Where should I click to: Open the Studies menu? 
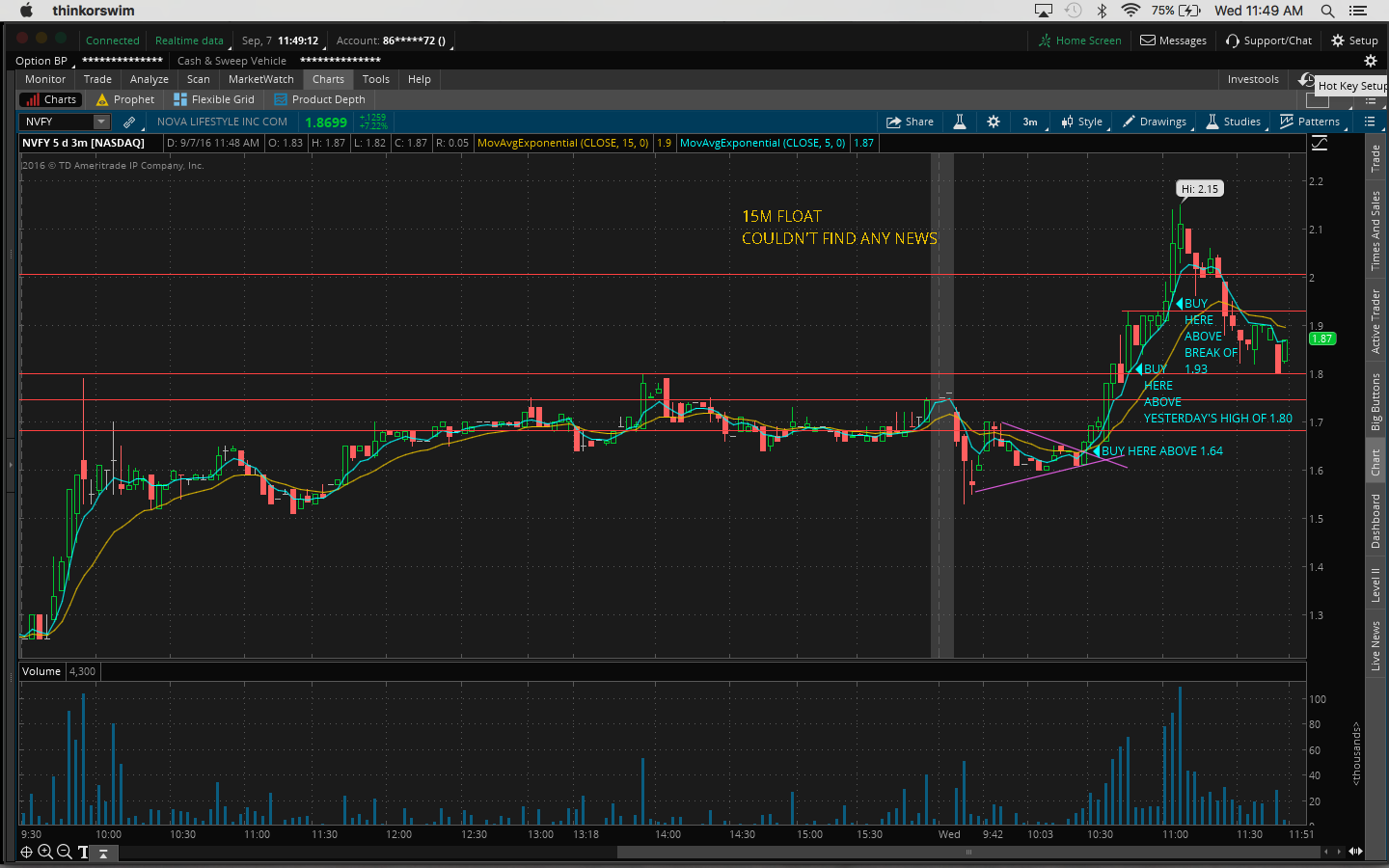1233,122
